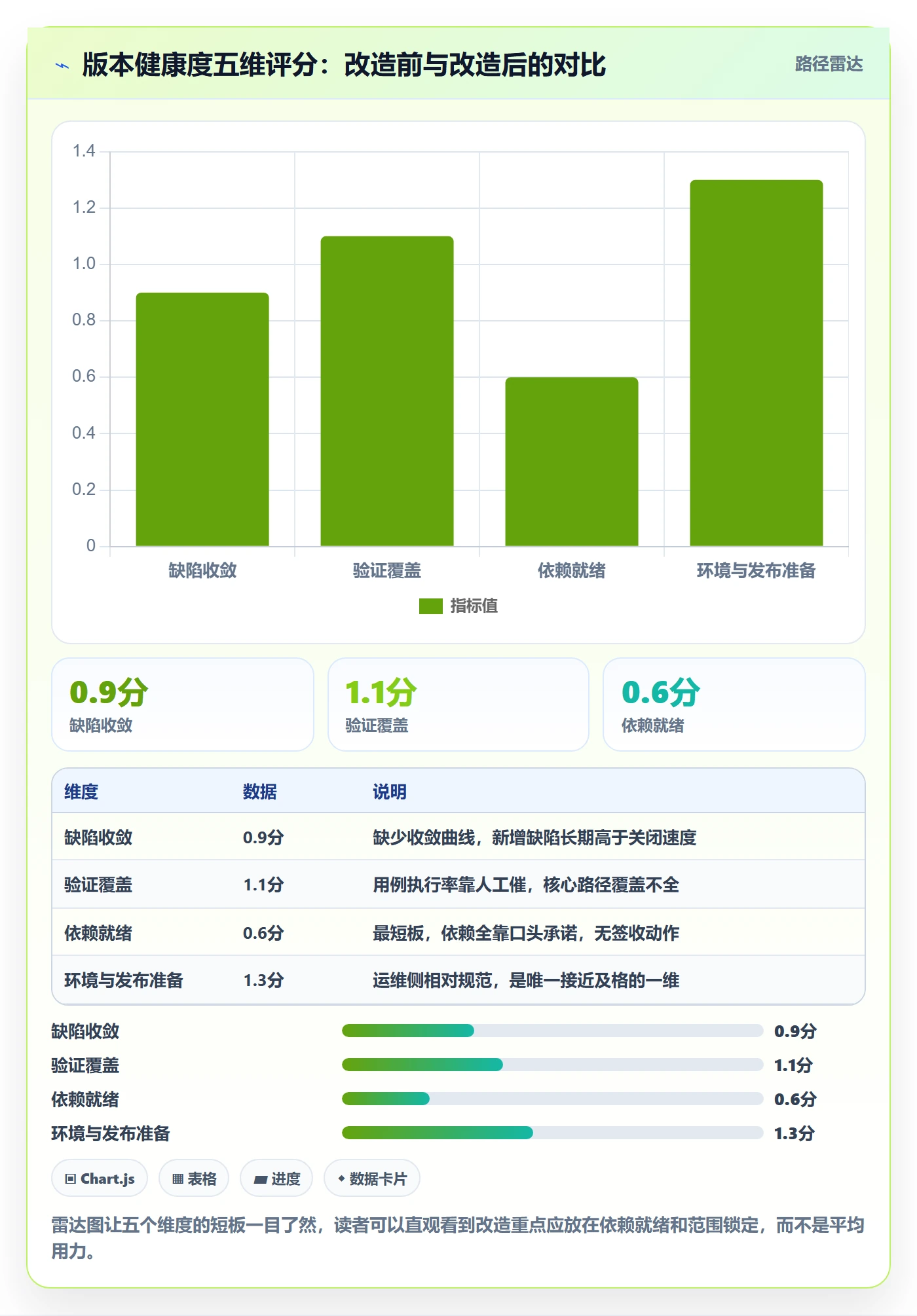Select the 验证覆盖 bar in the chart

click(387, 391)
